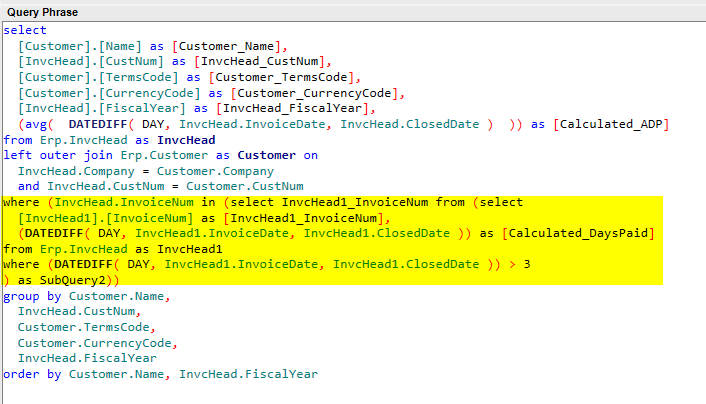706x404 pixels.
Task: Click "InvcHead1_InvoiceNum" after the inner select
Action: [x=355, y=202]
